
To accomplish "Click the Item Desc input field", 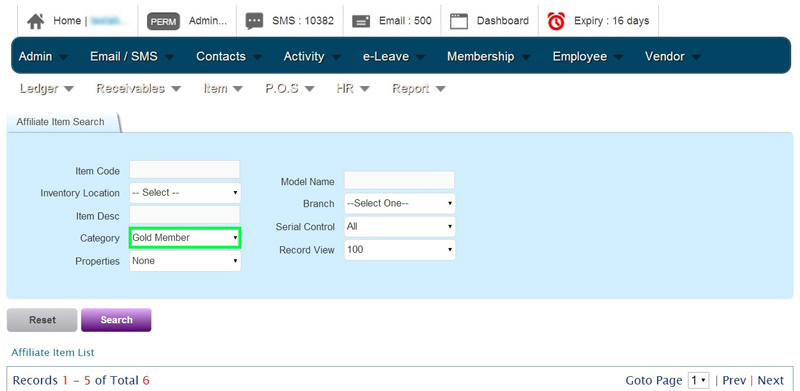I will (185, 214).
